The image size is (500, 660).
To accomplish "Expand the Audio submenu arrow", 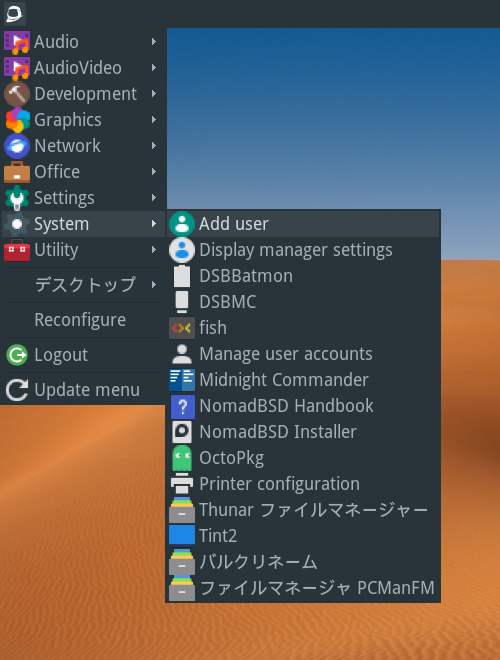I will tap(154, 42).
